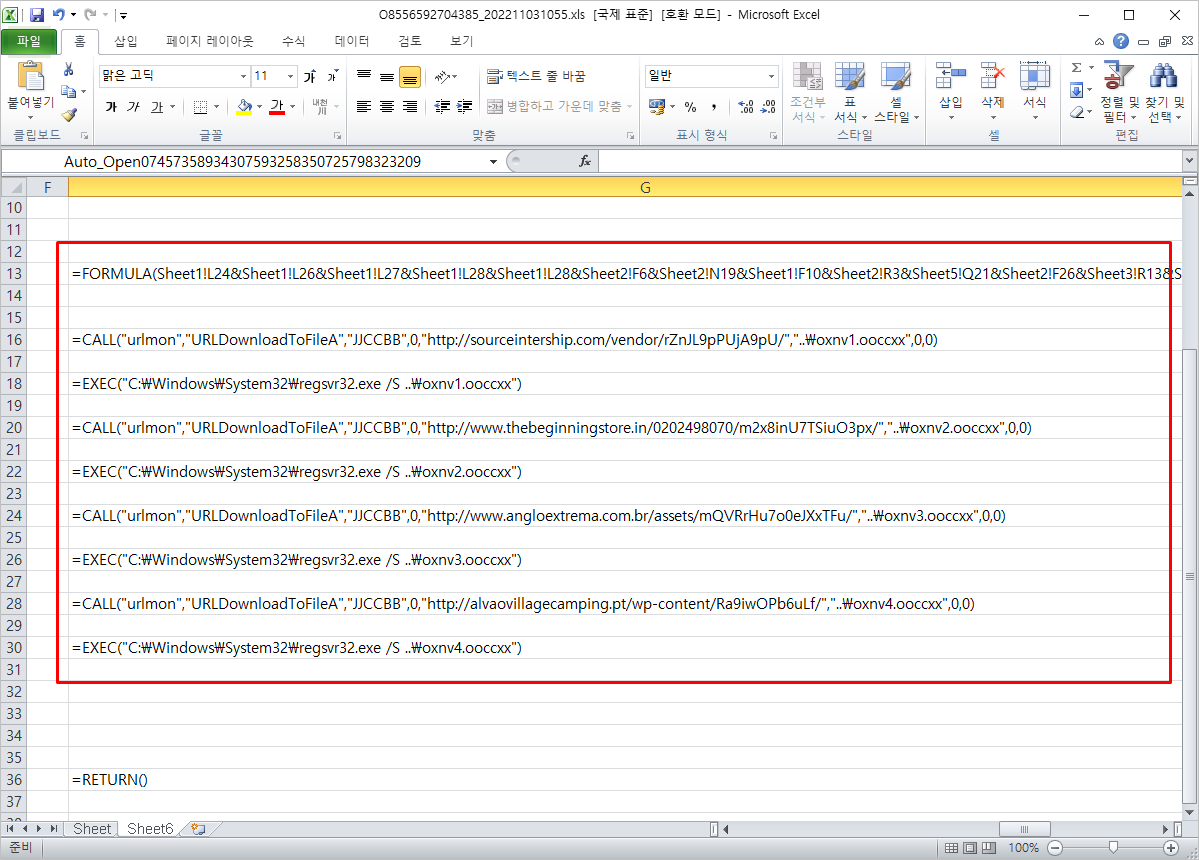
Task: Switch to the 페이지 레이아웃 tab
Action: [x=210, y=41]
